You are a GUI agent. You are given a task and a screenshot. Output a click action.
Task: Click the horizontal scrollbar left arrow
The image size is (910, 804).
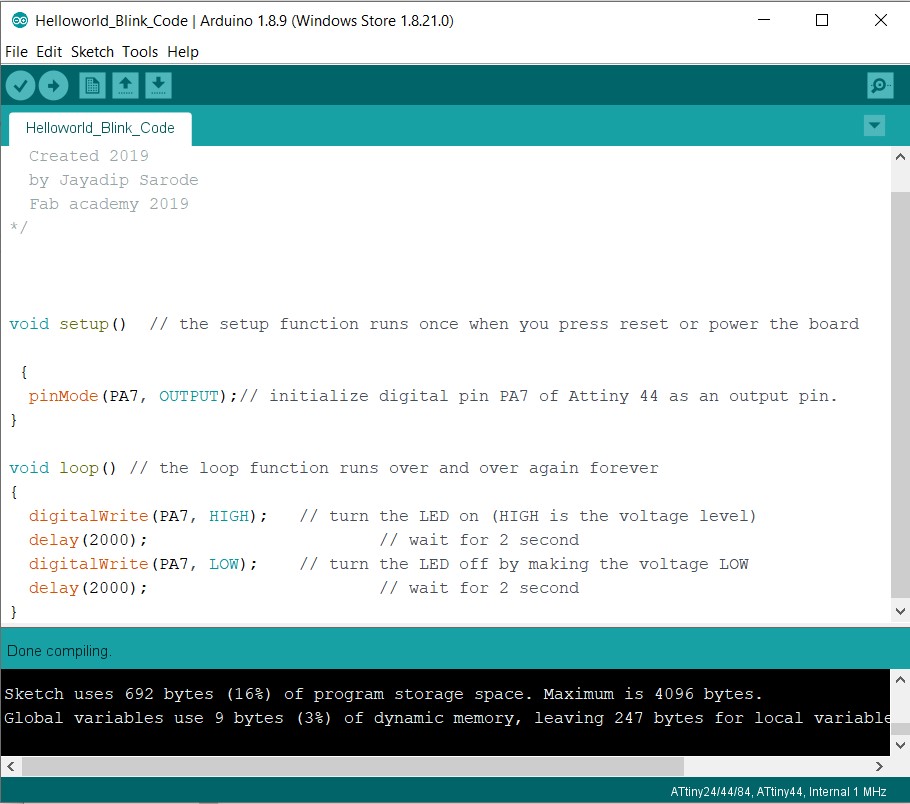(x=10, y=766)
